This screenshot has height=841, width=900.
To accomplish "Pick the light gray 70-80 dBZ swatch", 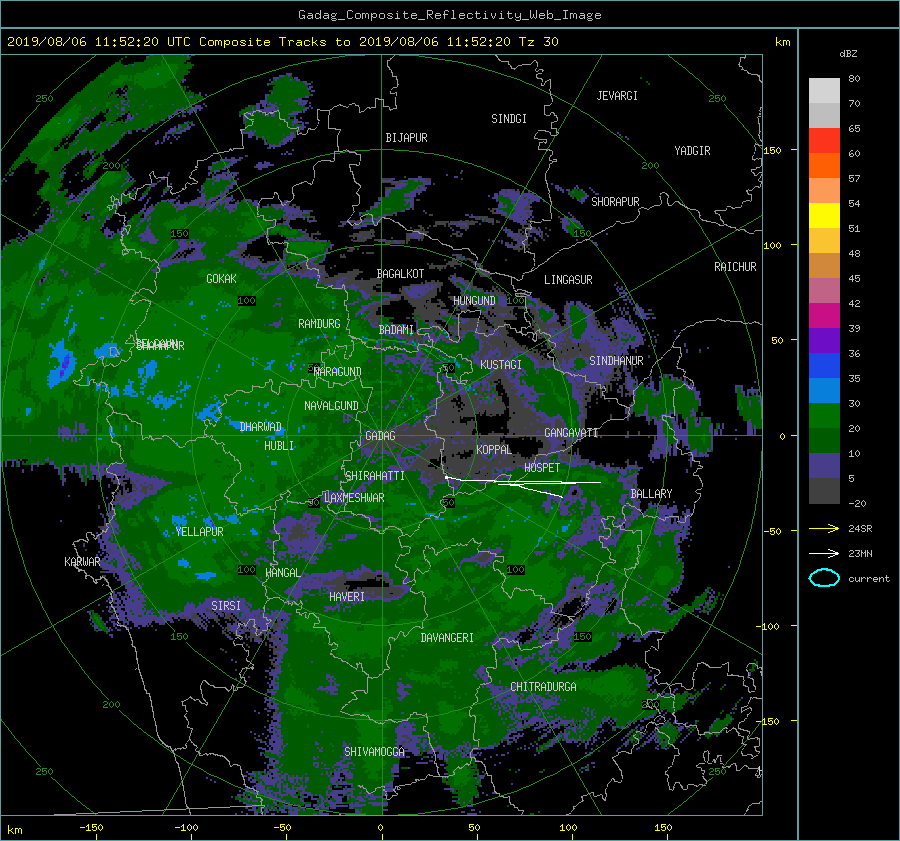I will click(x=824, y=90).
